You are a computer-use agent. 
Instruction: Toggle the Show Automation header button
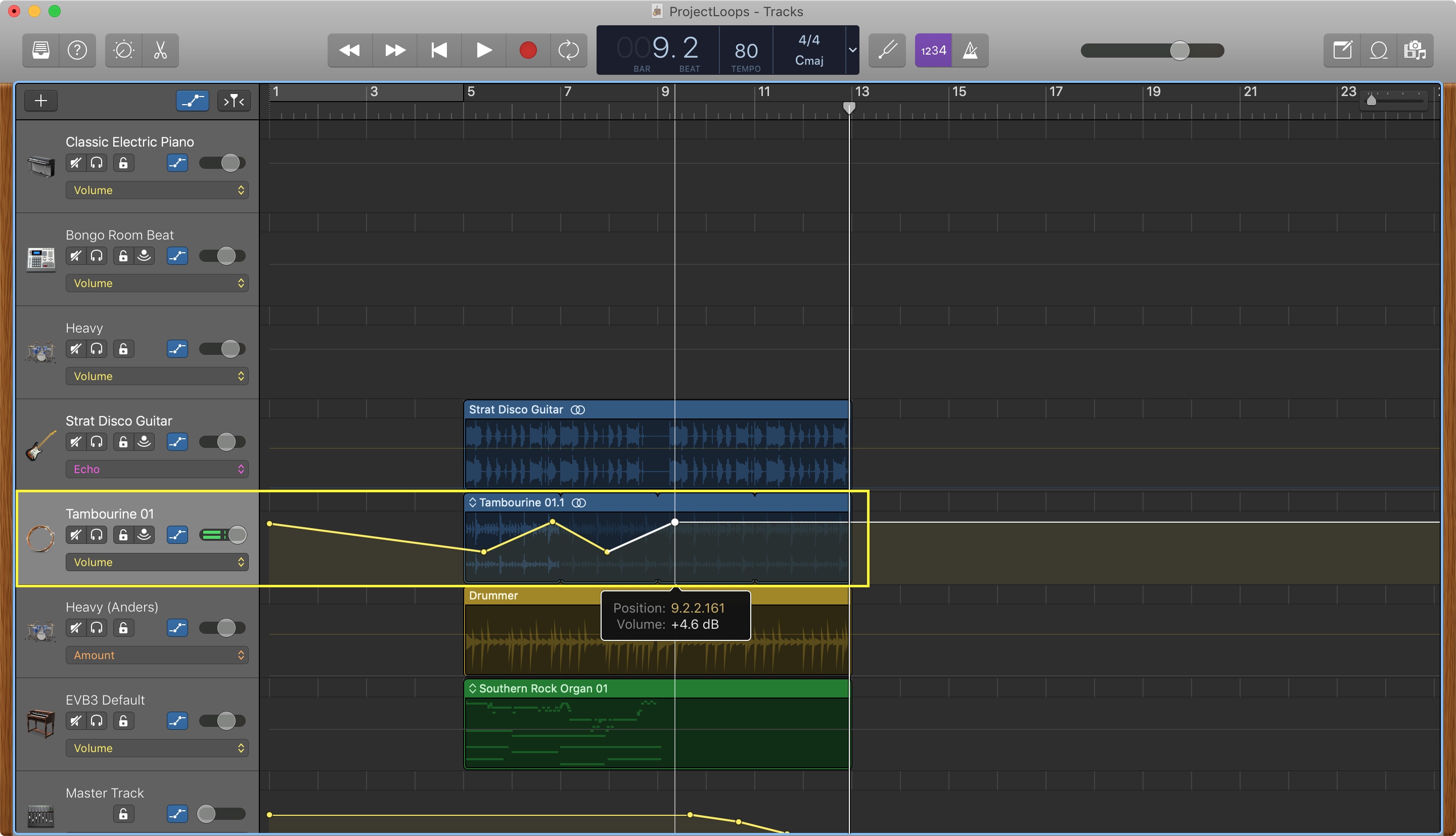click(x=192, y=101)
